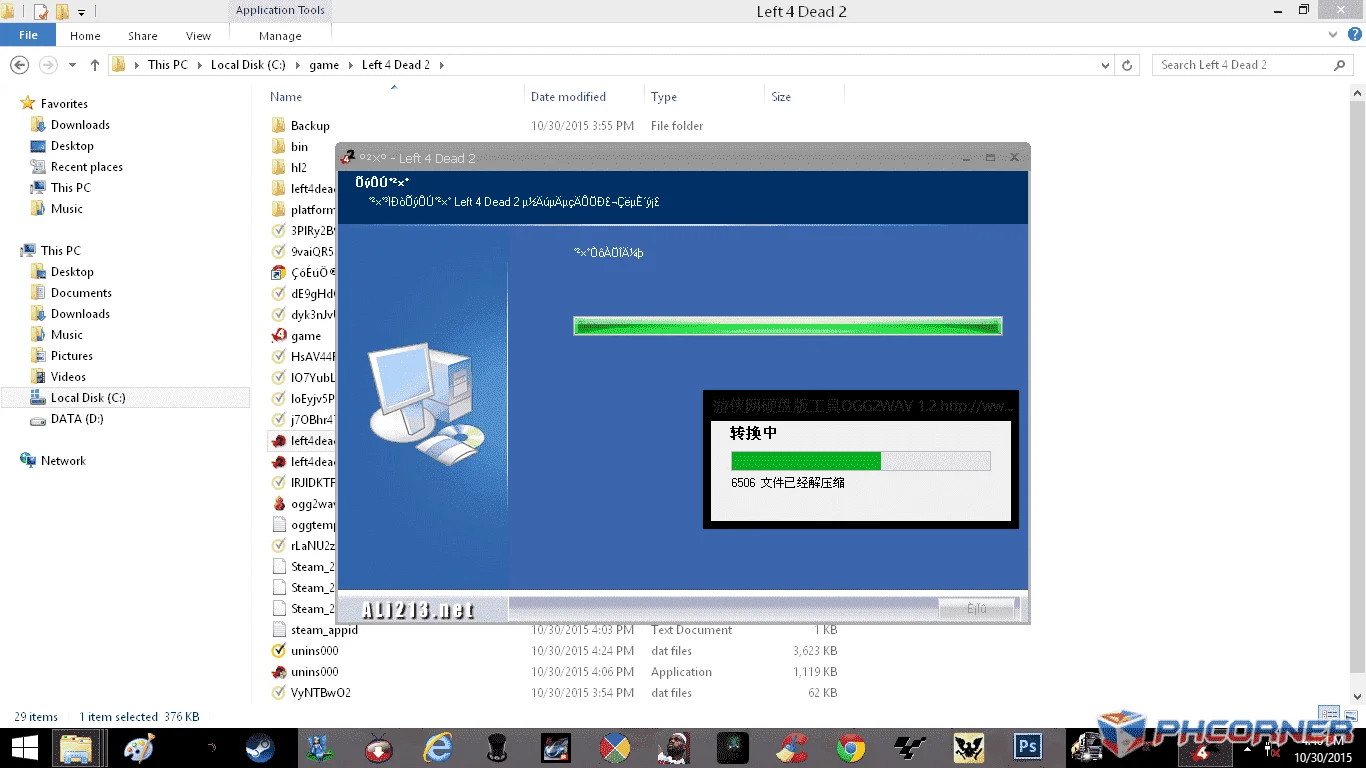Switch to the Home ribbon tab

pyautogui.click(x=85, y=36)
